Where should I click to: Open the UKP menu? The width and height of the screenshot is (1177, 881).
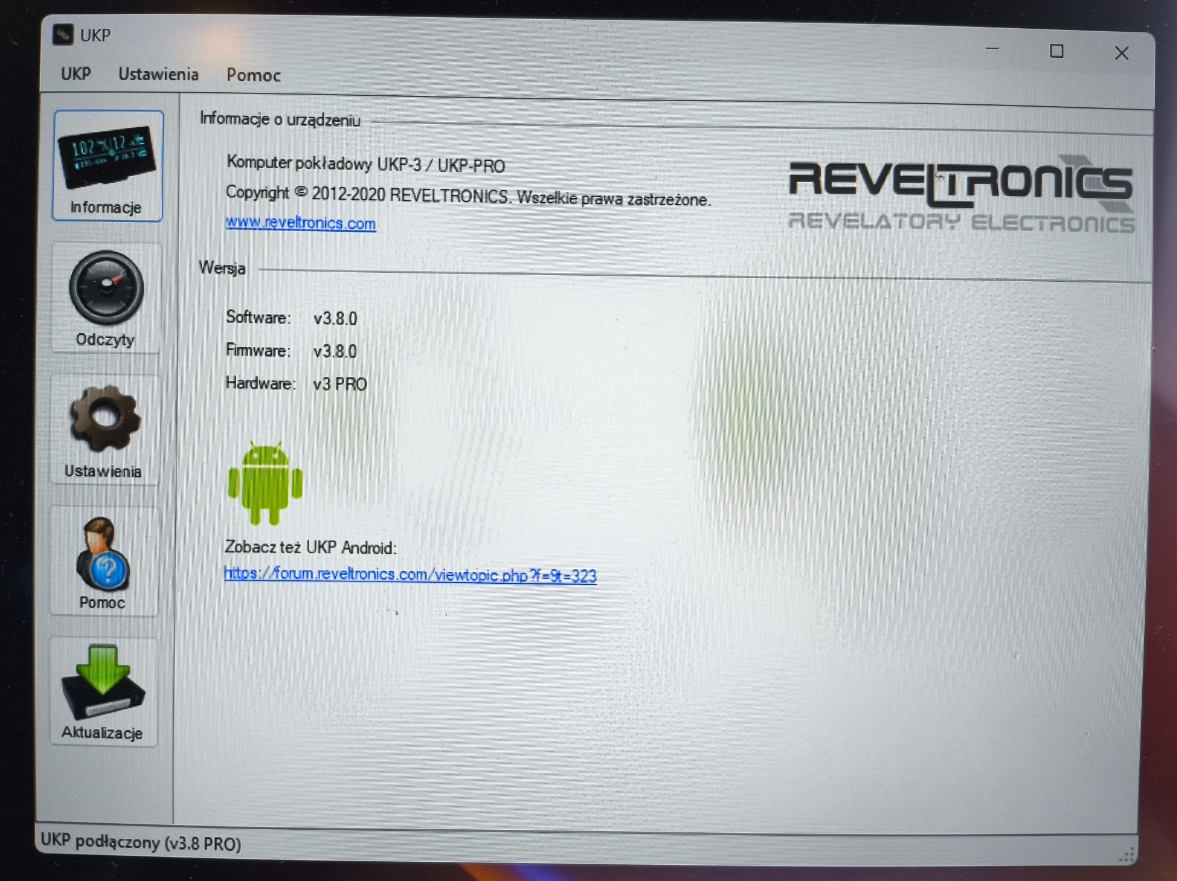(76, 74)
